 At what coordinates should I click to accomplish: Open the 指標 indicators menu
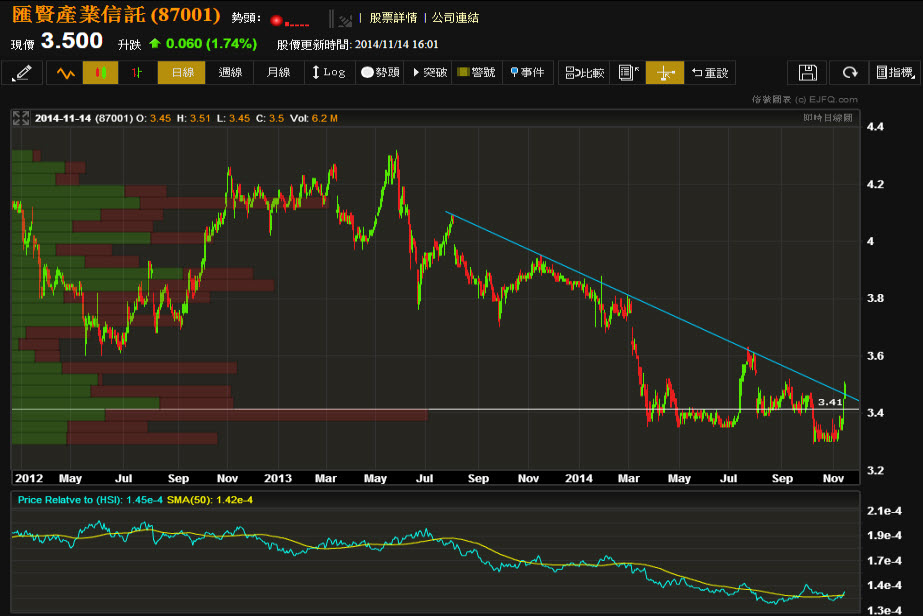tap(894, 73)
